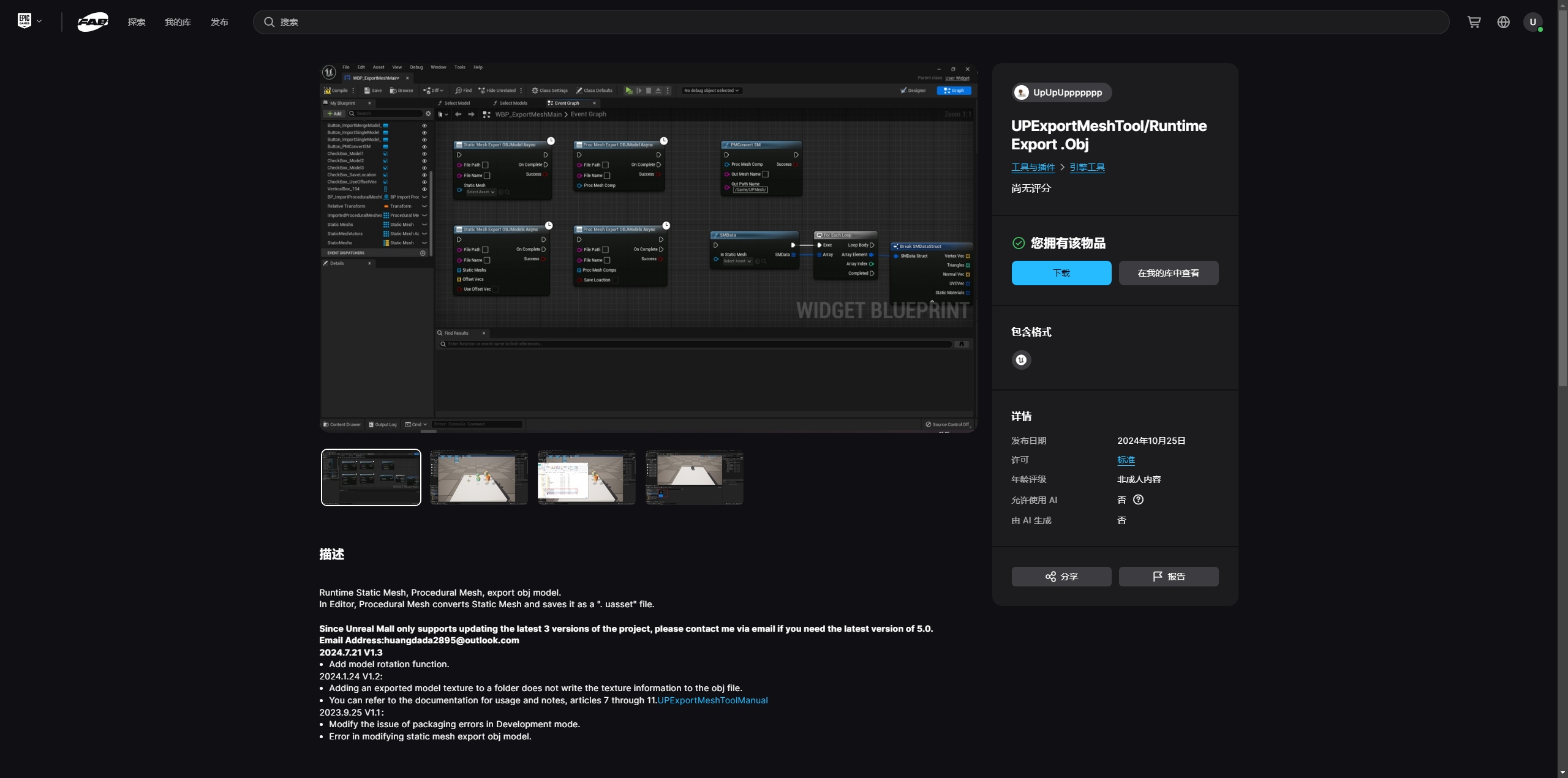Click the magnifier icon in search bar
This screenshot has height=778, width=1568.
269,22
